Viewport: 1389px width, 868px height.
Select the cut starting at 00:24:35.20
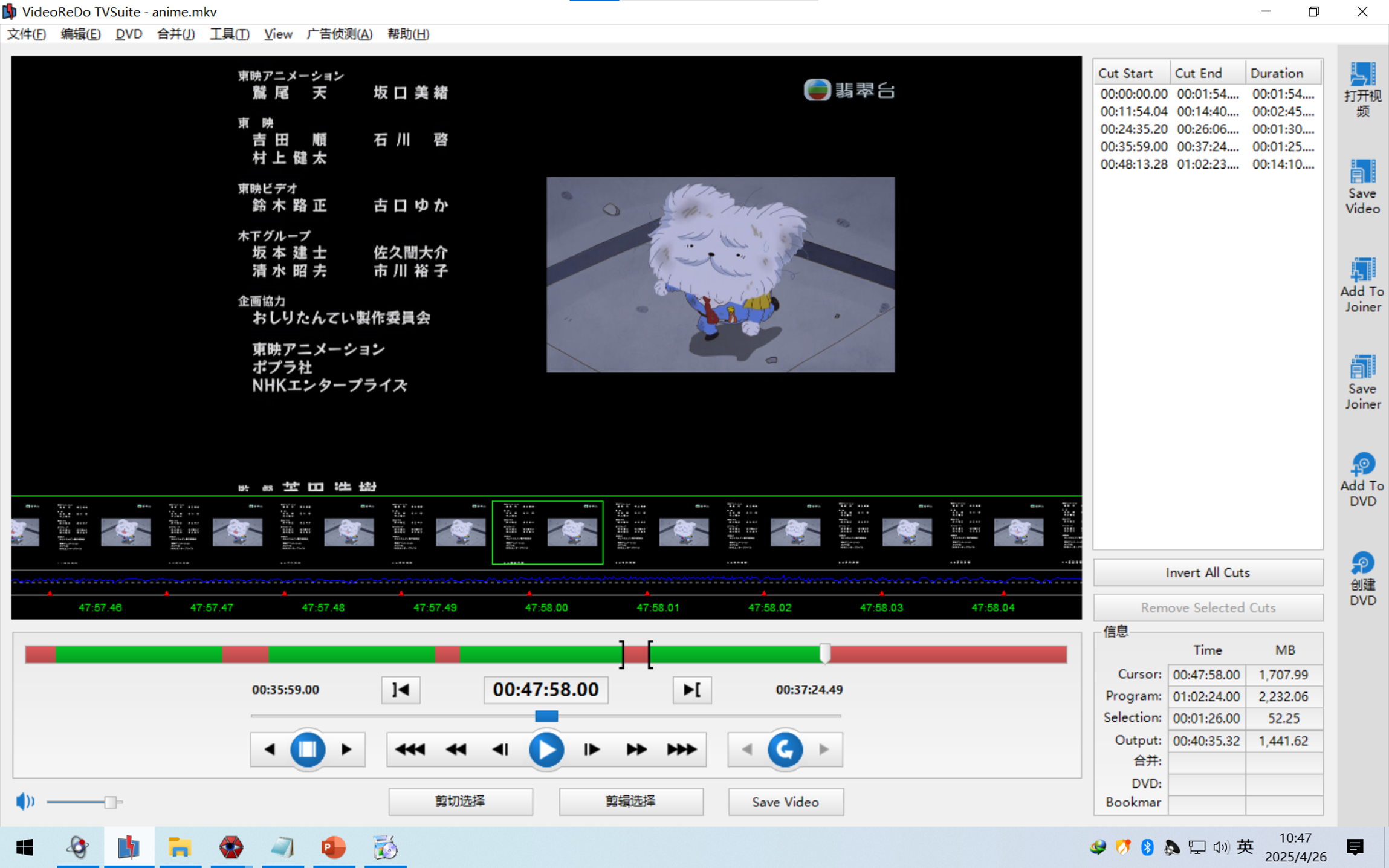pos(1207,129)
